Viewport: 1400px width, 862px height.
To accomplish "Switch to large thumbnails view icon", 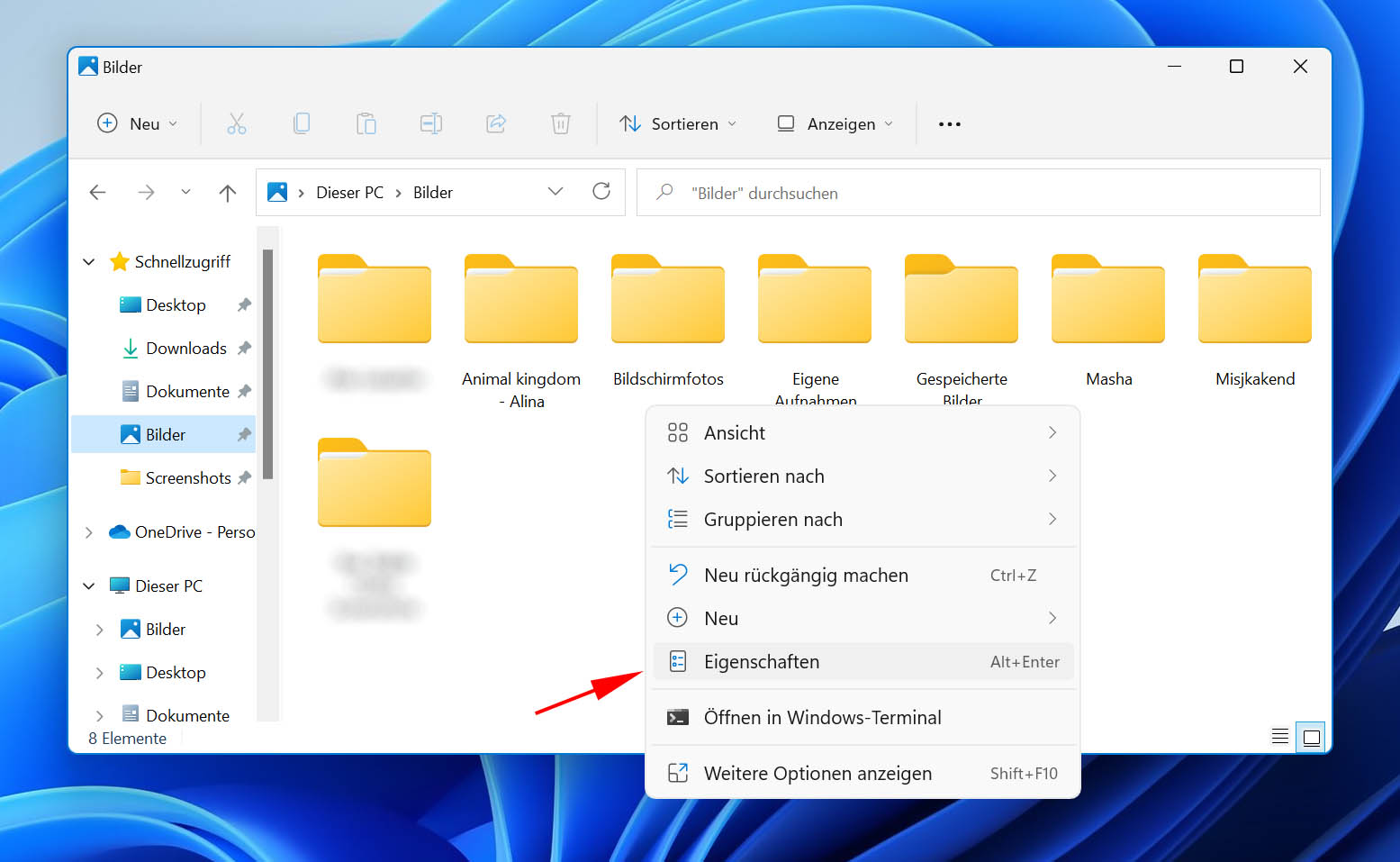I will [x=1311, y=737].
